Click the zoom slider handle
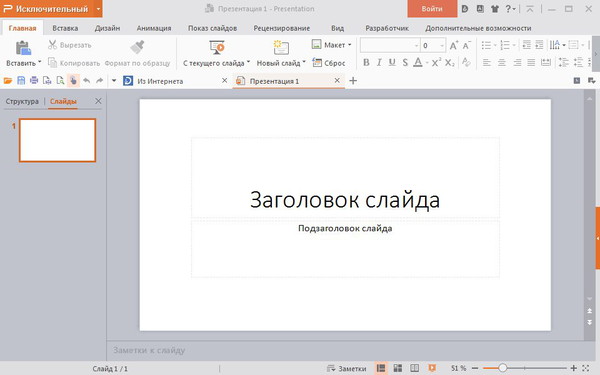600x375 pixels. point(502,368)
